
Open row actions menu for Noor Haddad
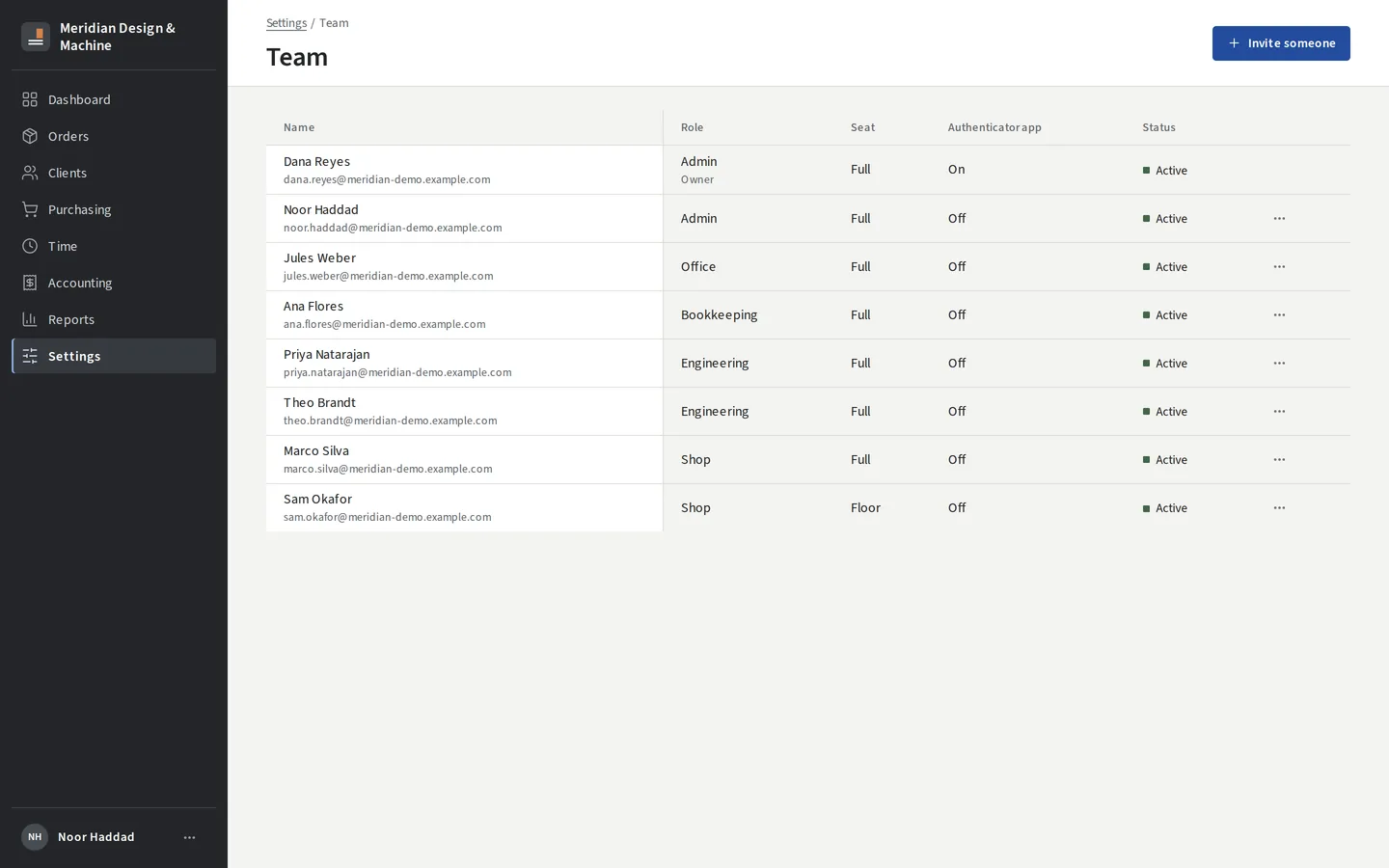[x=1279, y=219]
